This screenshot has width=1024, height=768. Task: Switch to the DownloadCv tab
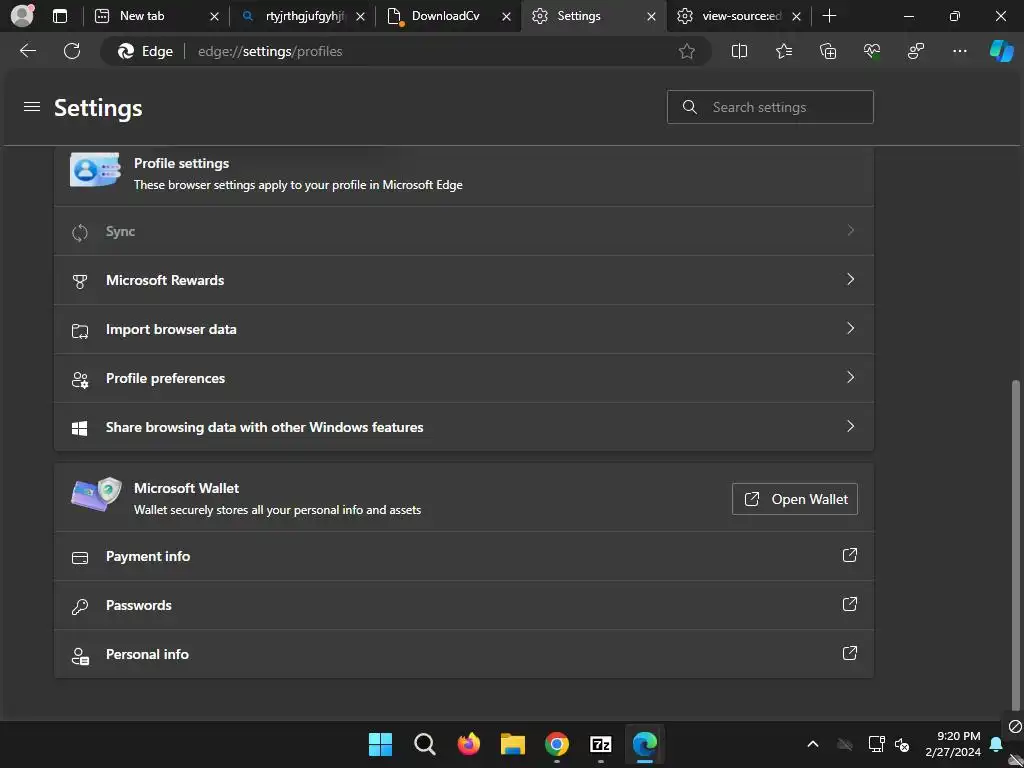[449, 16]
